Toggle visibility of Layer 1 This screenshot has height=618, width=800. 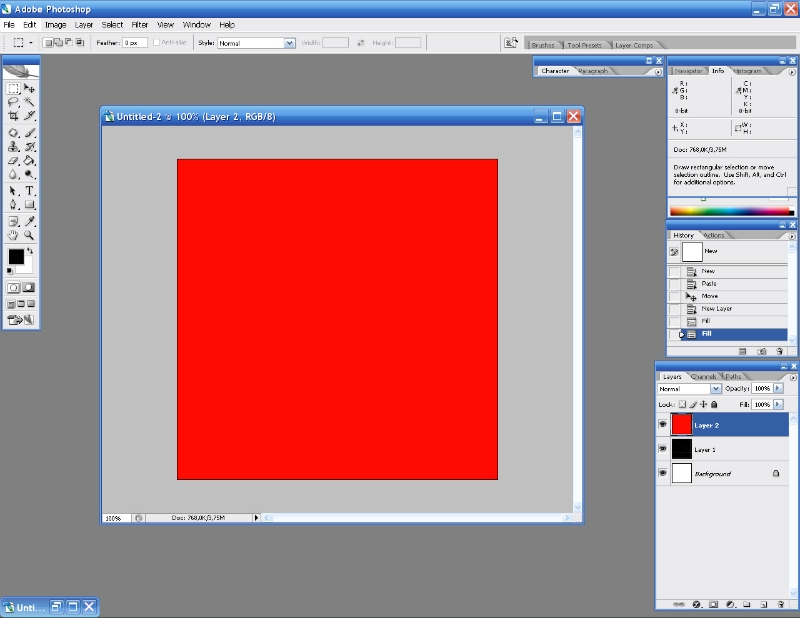(662, 449)
